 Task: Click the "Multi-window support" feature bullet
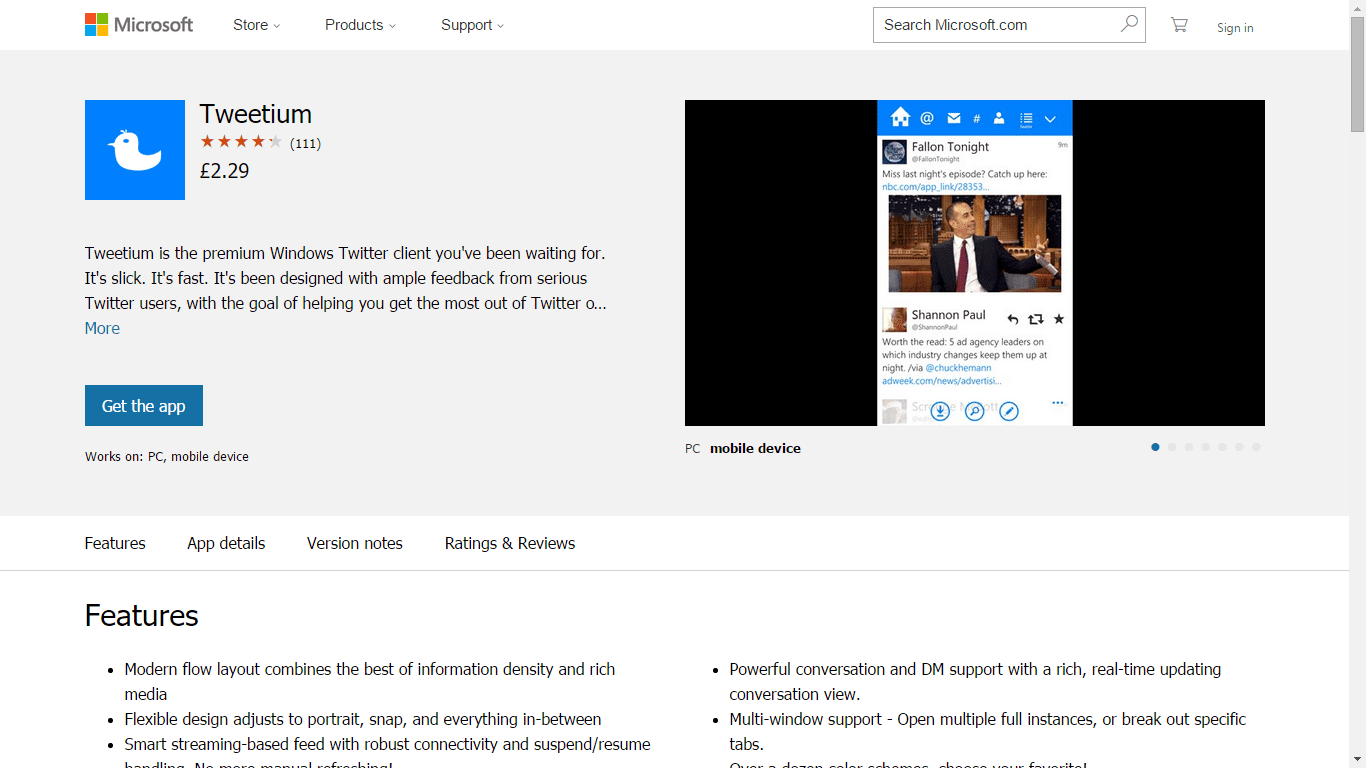point(988,731)
